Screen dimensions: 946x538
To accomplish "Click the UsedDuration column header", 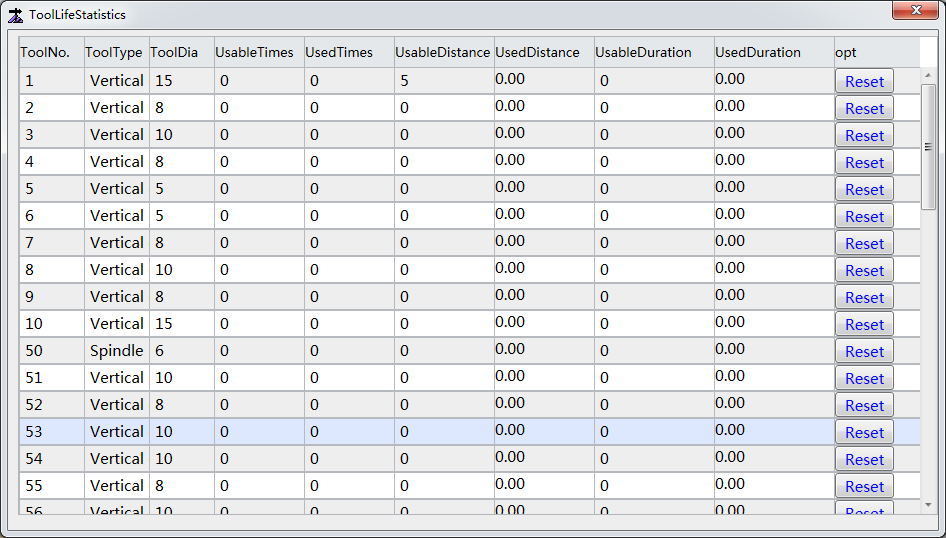I will coord(774,52).
